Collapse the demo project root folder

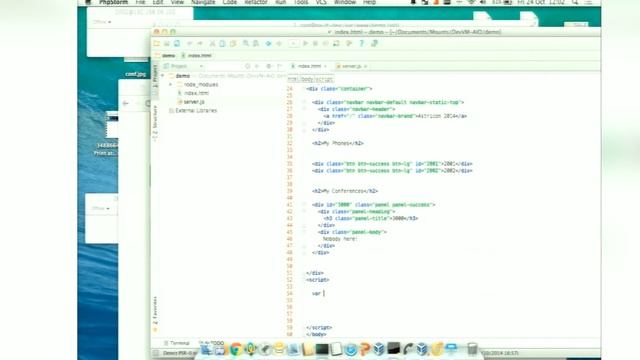pos(163,76)
